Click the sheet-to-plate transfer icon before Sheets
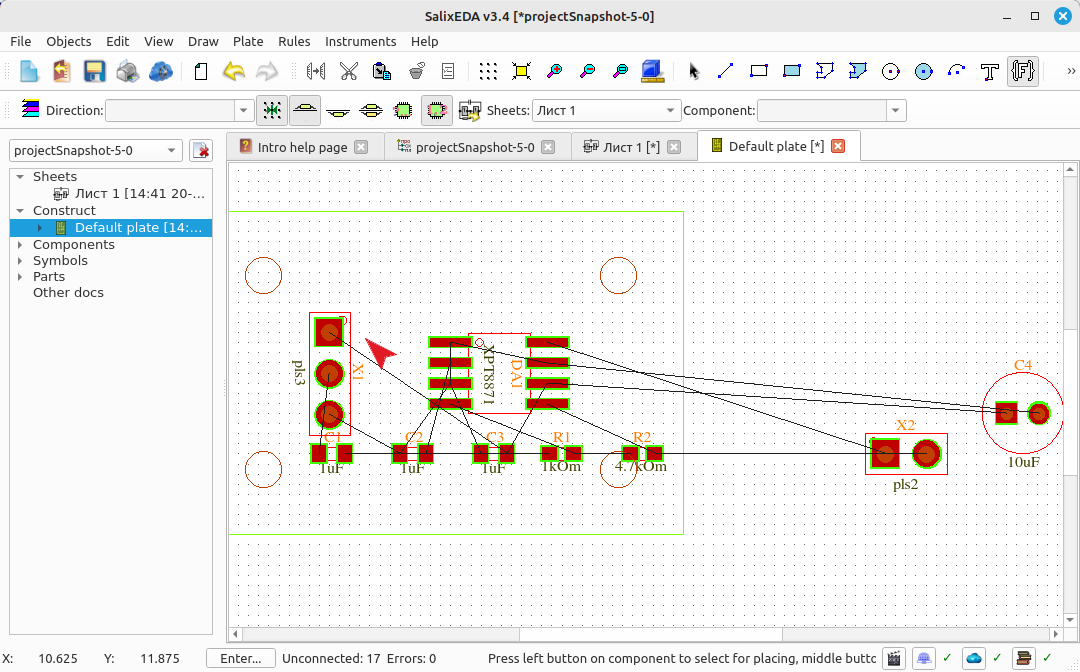1080x672 pixels. coord(470,110)
